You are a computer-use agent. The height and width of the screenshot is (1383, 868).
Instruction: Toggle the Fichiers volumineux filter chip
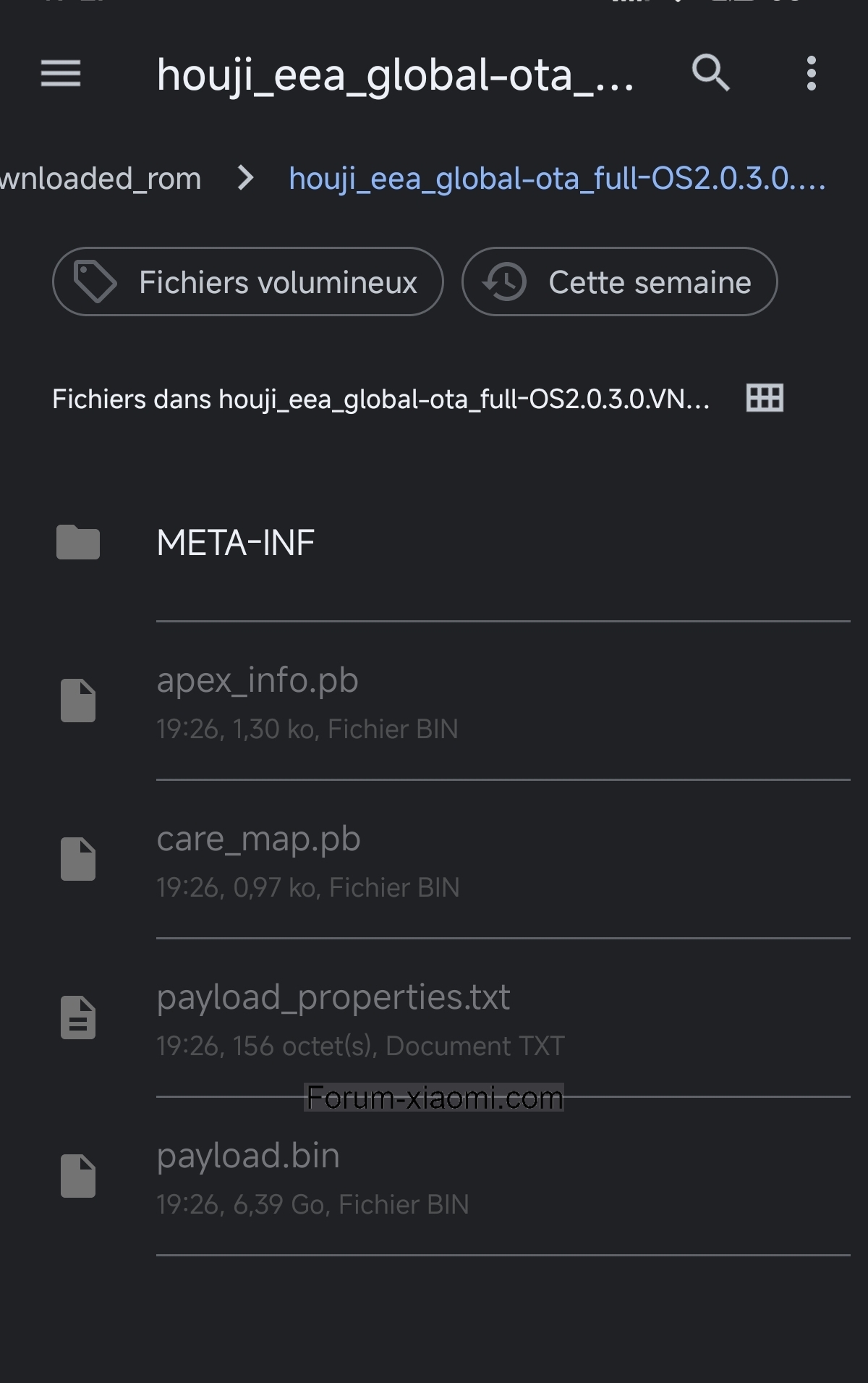tap(248, 282)
